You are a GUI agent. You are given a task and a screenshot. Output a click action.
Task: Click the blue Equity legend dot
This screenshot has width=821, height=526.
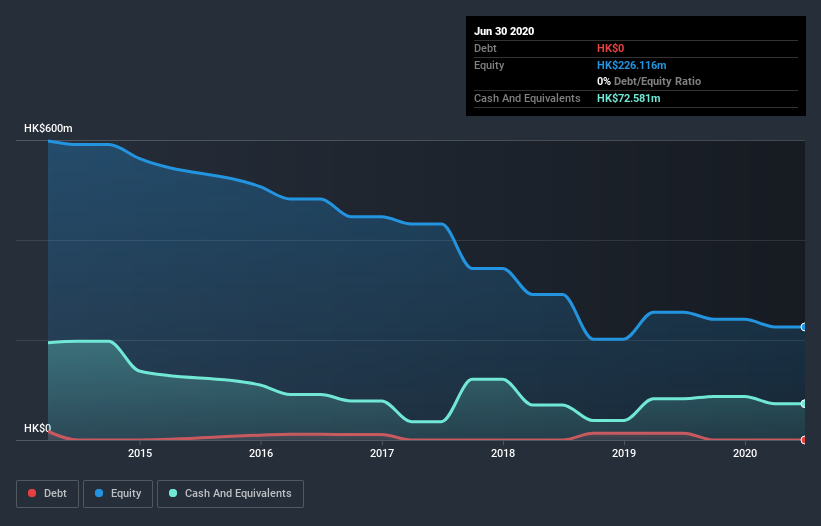click(99, 493)
